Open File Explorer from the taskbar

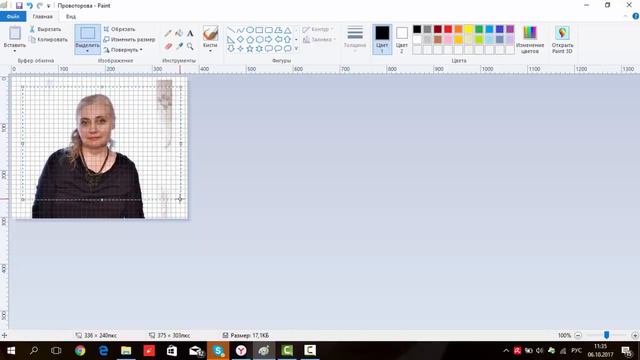coord(126,350)
